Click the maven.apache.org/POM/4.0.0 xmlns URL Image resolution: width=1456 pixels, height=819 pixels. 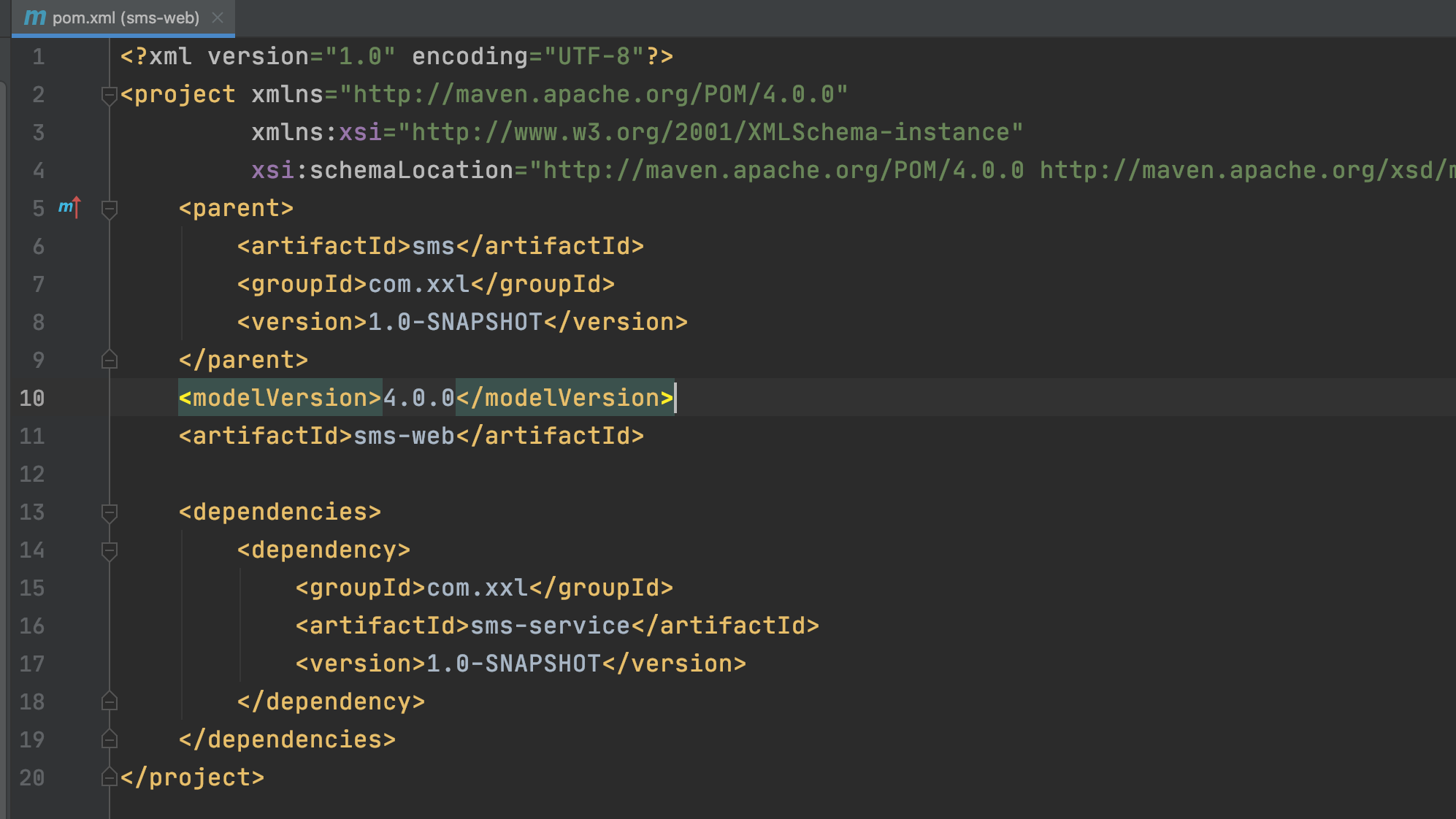point(594,95)
